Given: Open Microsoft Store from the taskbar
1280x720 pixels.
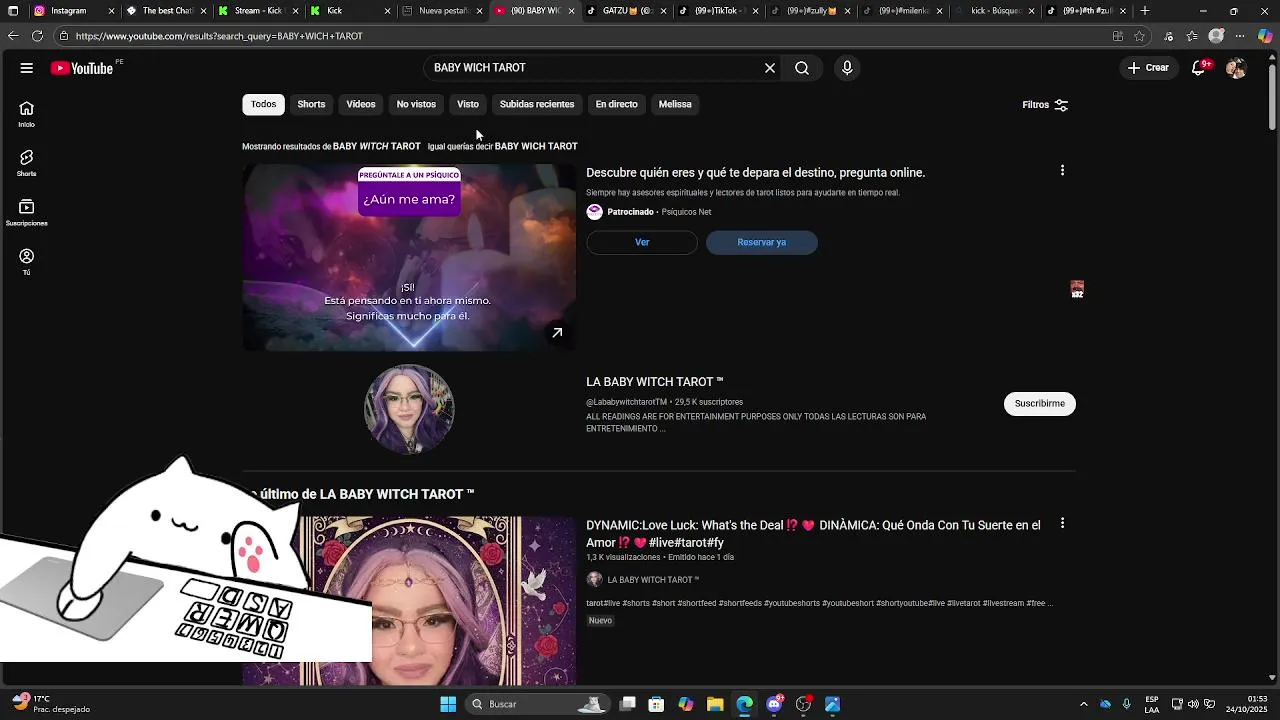Looking at the screenshot, I should (656, 704).
